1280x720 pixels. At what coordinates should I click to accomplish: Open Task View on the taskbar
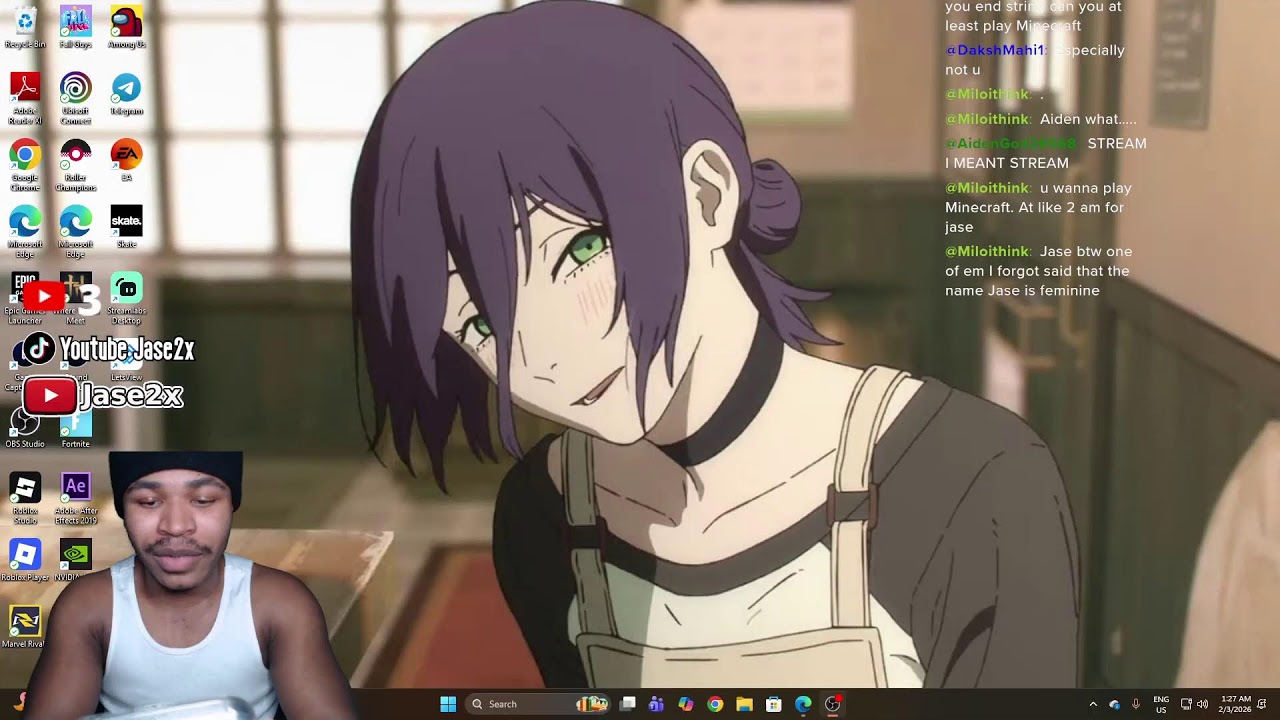(x=628, y=704)
